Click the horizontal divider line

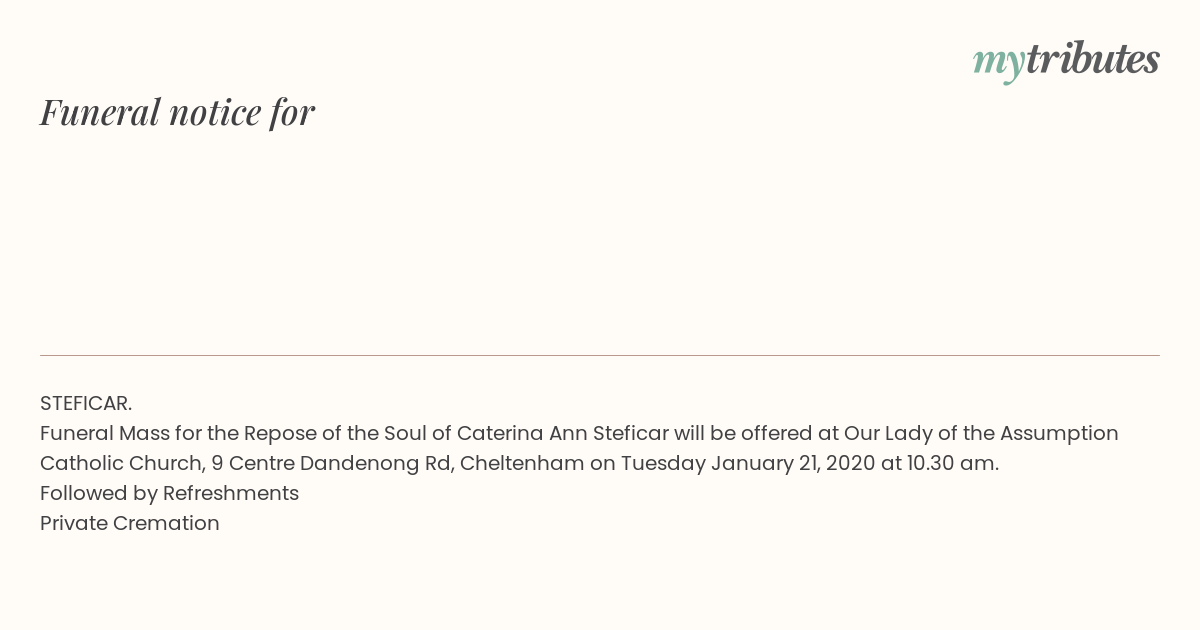tap(600, 355)
